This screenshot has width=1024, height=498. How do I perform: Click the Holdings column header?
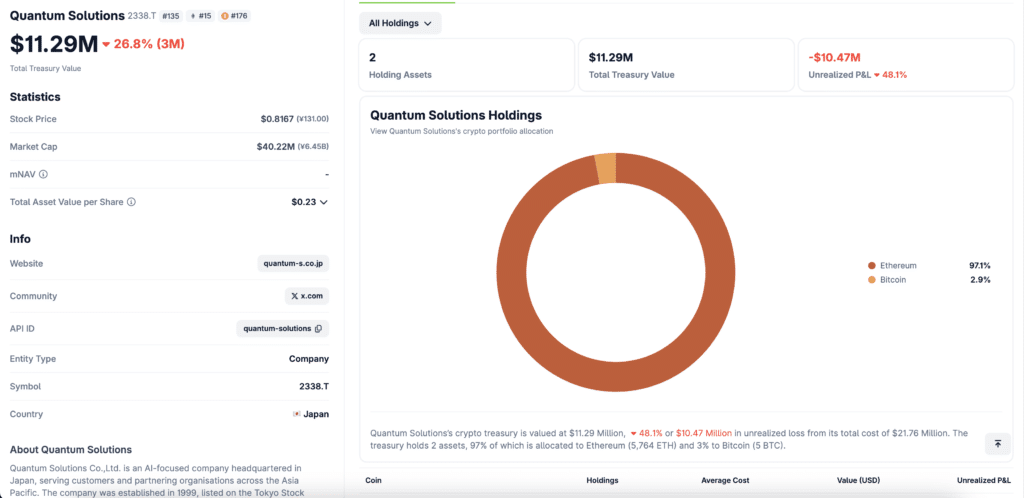pos(602,480)
